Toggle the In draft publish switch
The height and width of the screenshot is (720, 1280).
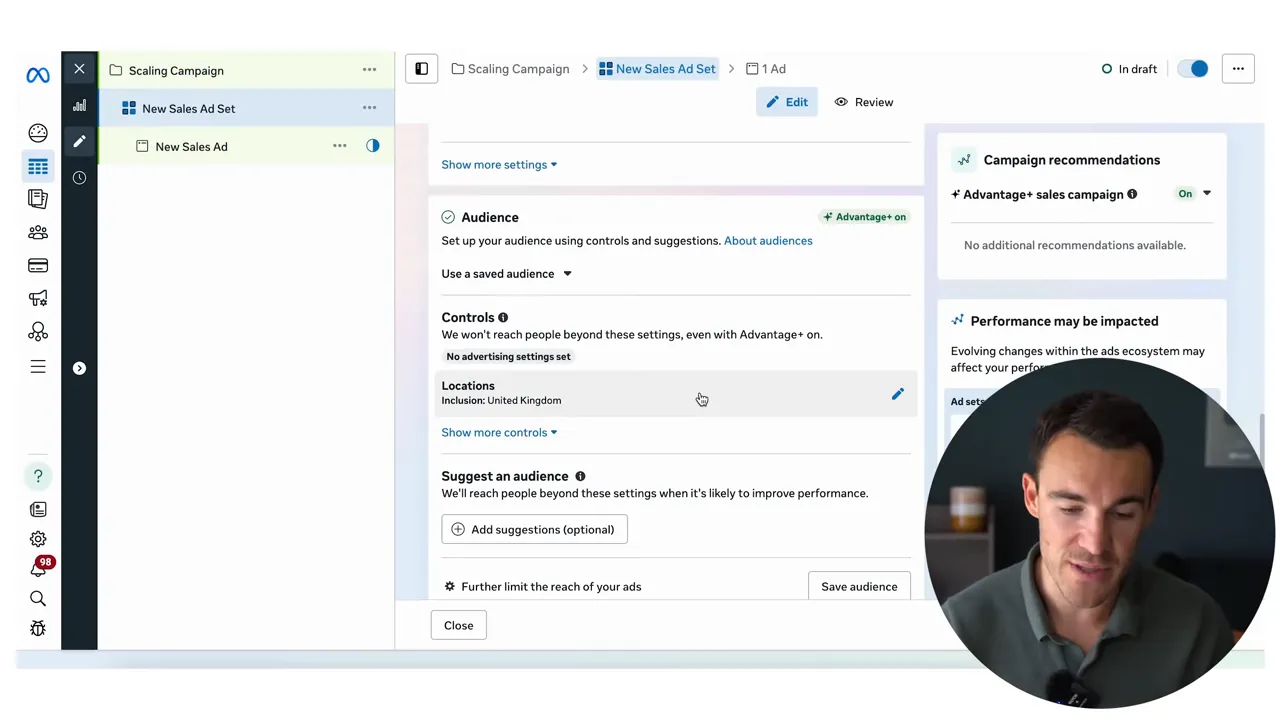tap(1193, 68)
